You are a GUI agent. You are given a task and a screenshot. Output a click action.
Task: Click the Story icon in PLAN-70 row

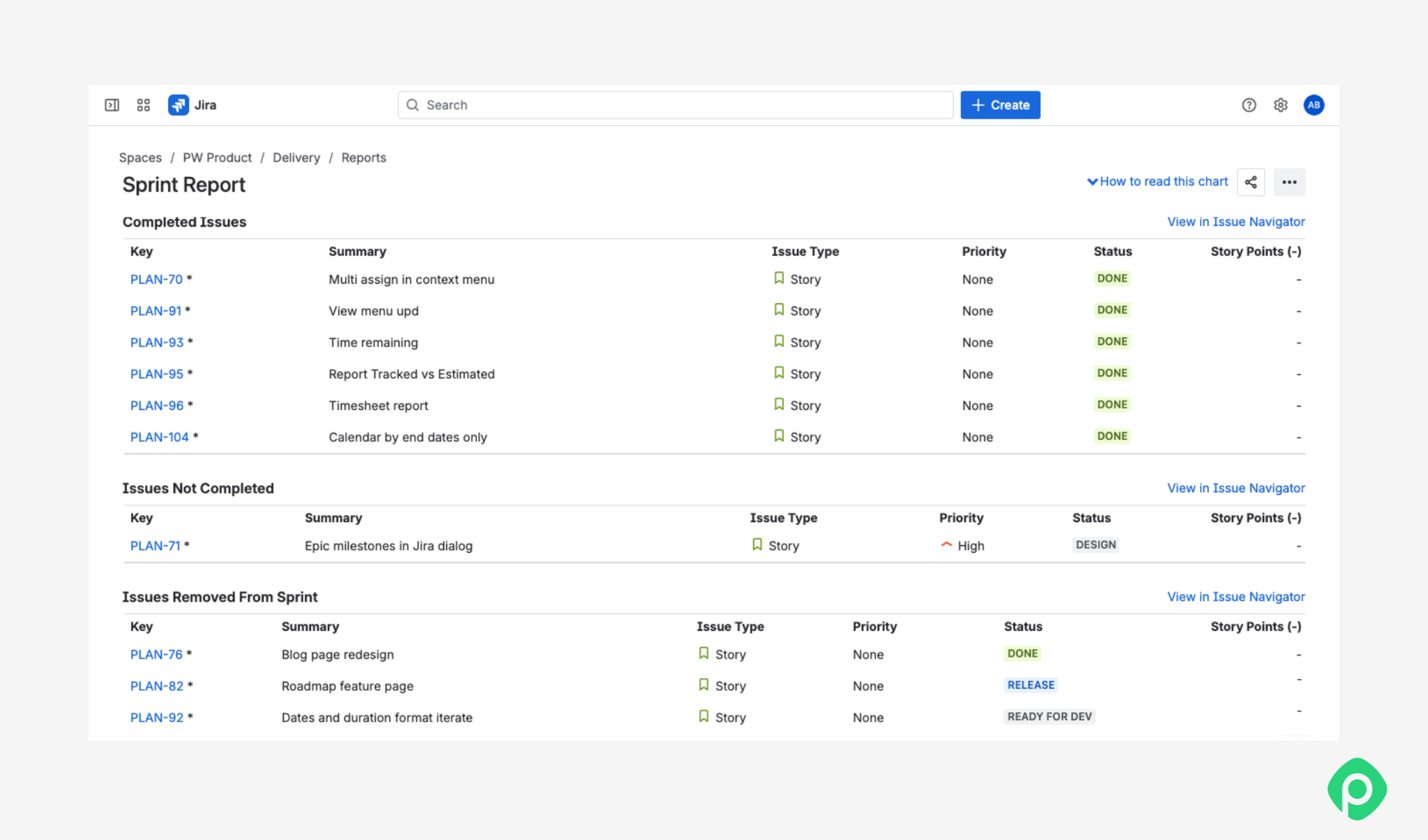779,278
